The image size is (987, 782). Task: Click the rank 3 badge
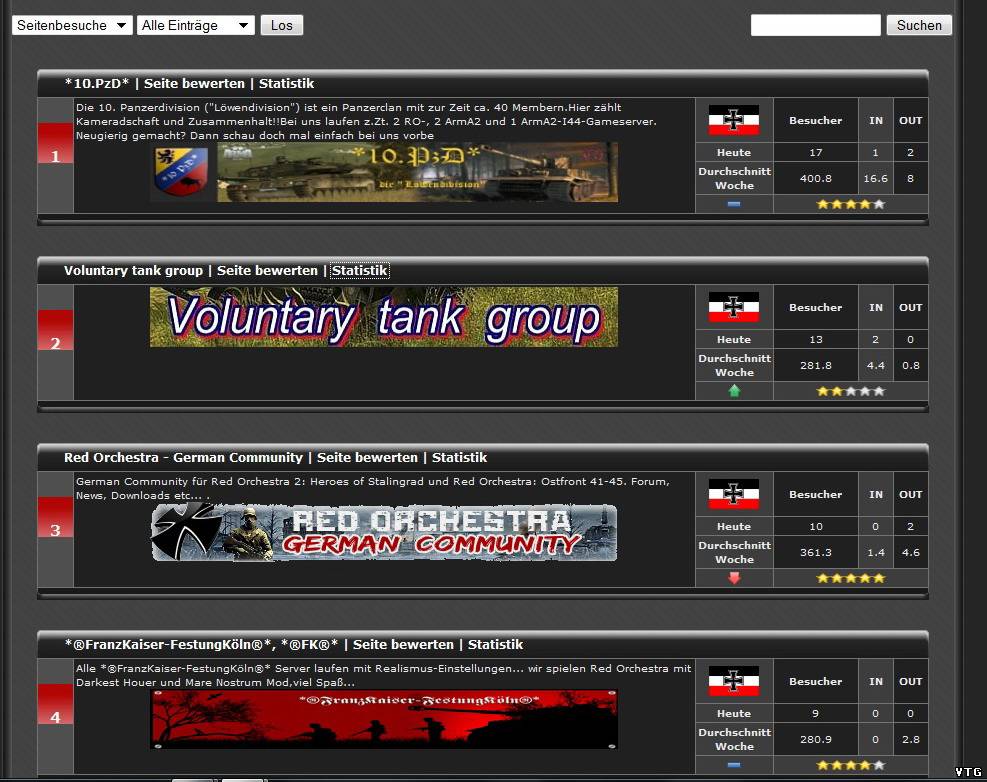(x=55, y=518)
